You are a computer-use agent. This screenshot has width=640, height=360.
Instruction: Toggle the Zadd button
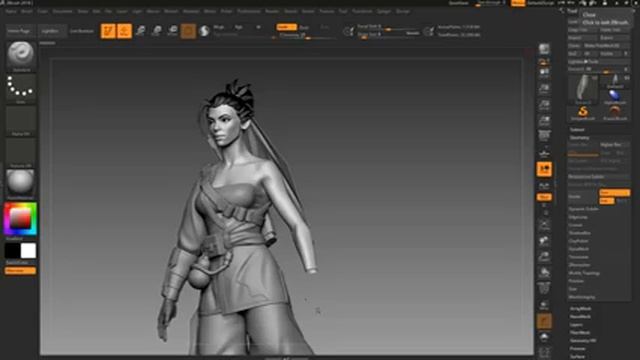click(287, 27)
